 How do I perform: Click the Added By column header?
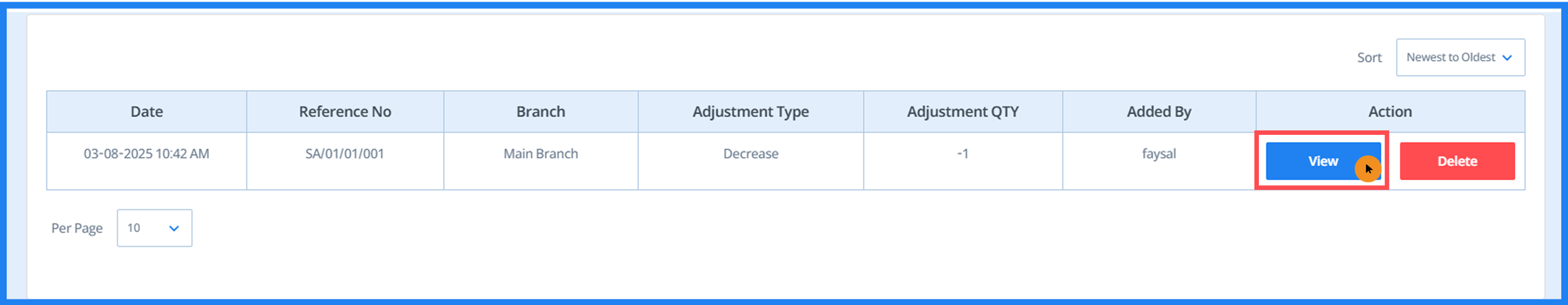1158,112
